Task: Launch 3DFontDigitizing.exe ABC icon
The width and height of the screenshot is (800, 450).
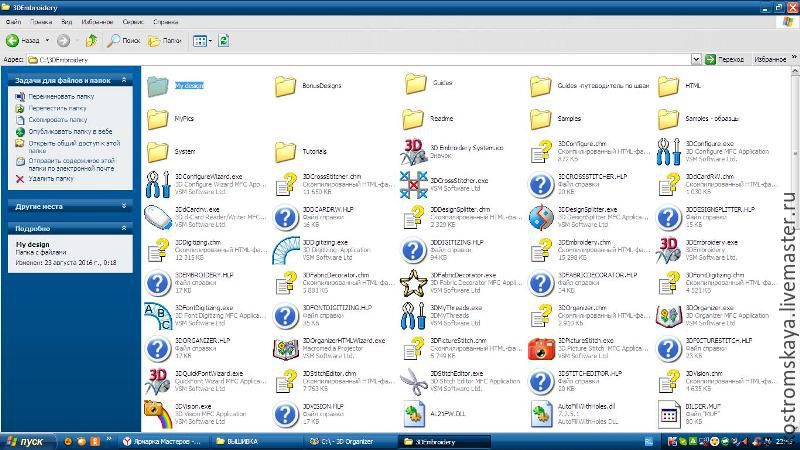Action: click(158, 316)
